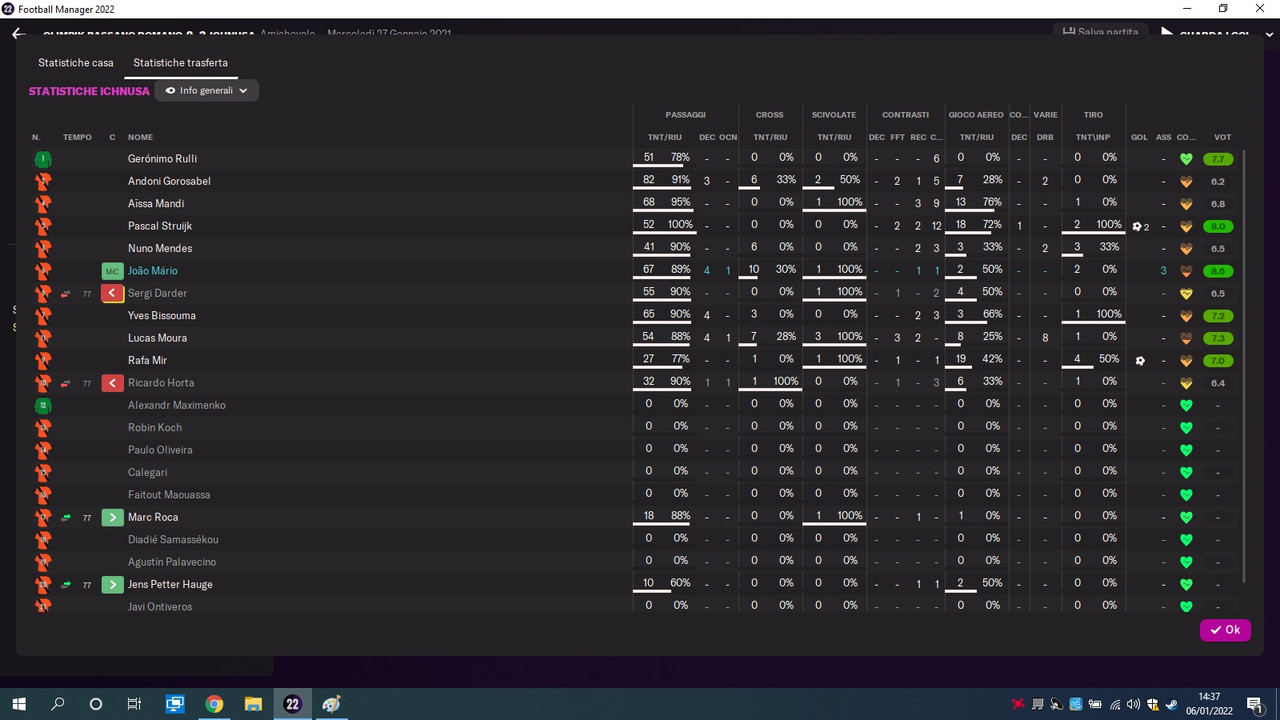Image resolution: width=1280 pixels, height=720 pixels.
Task: Click the orange kit icon beside Andoni Gorosabel
Action: 42,181
